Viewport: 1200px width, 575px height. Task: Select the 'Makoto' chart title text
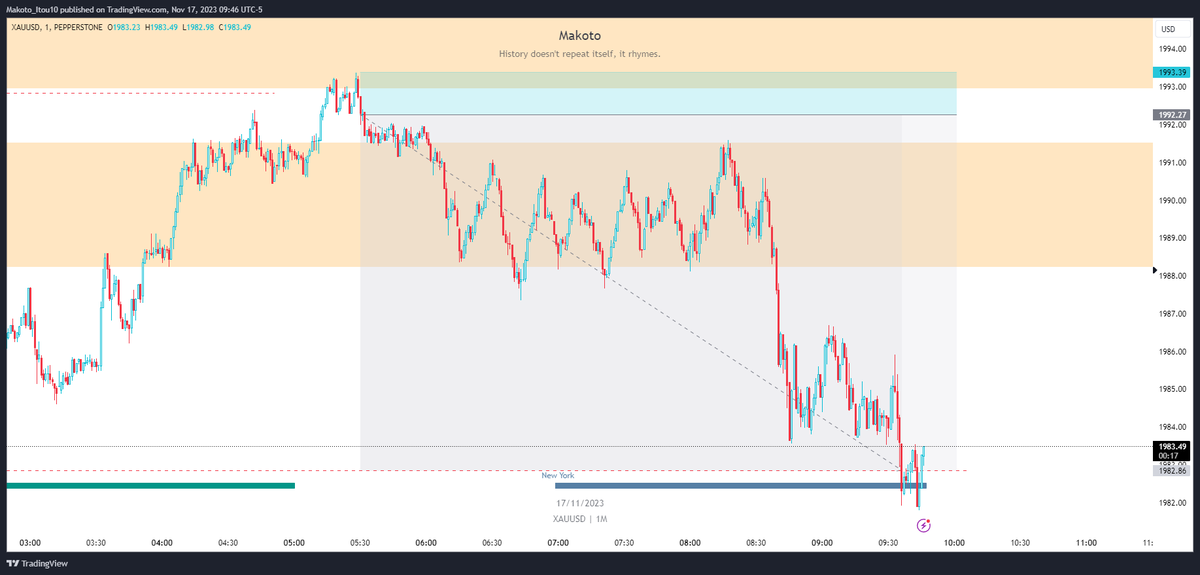click(x=579, y=35)
